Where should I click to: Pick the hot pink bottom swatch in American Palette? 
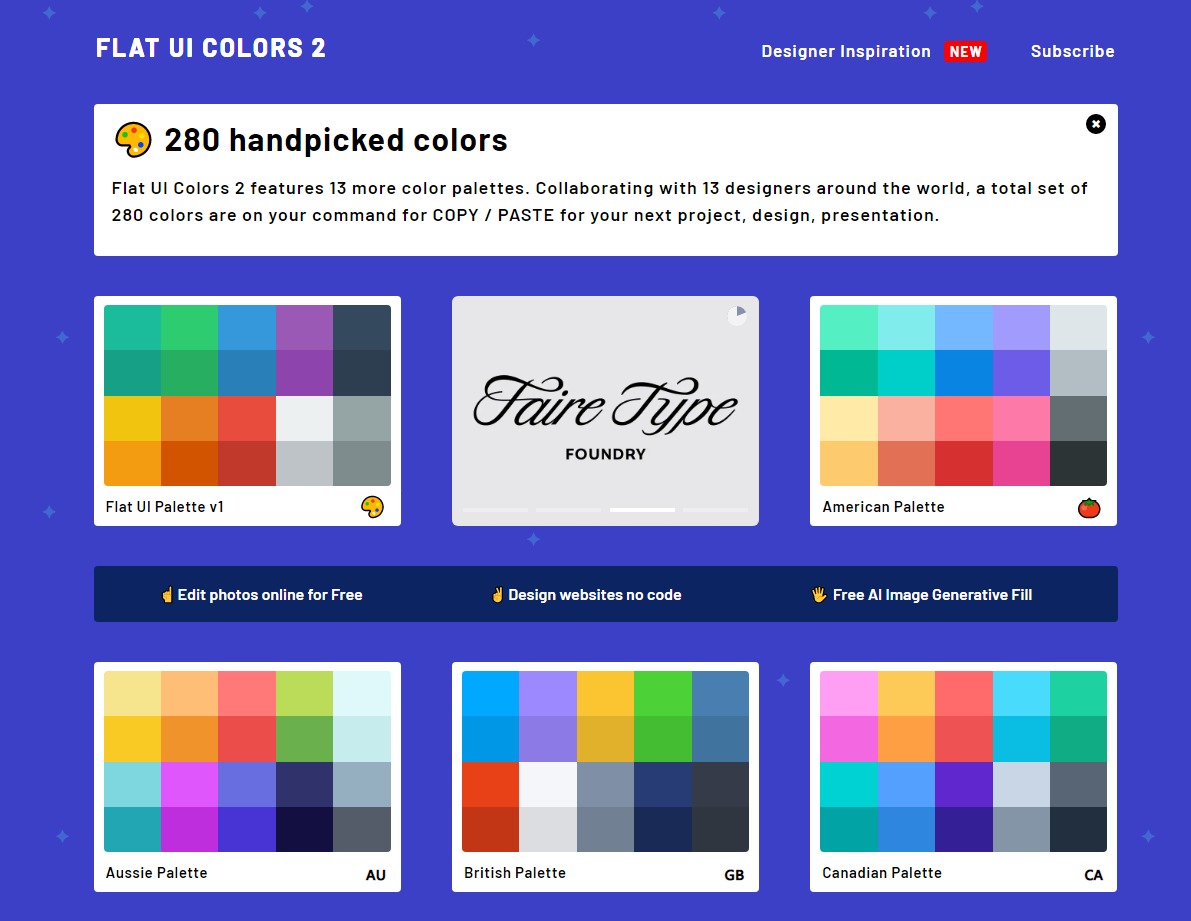click(1021, 463)
